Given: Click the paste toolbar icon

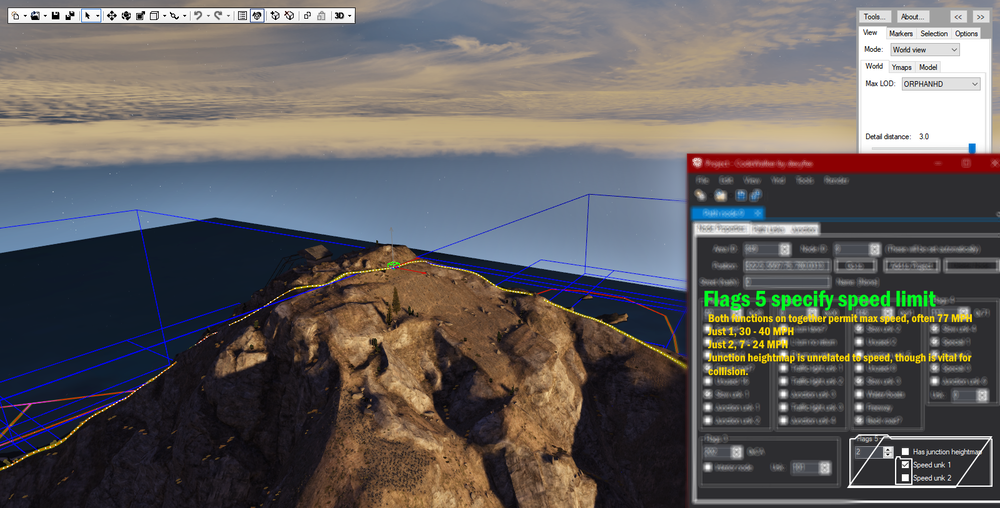Looking at the screenshot, I should pos(321,16).
